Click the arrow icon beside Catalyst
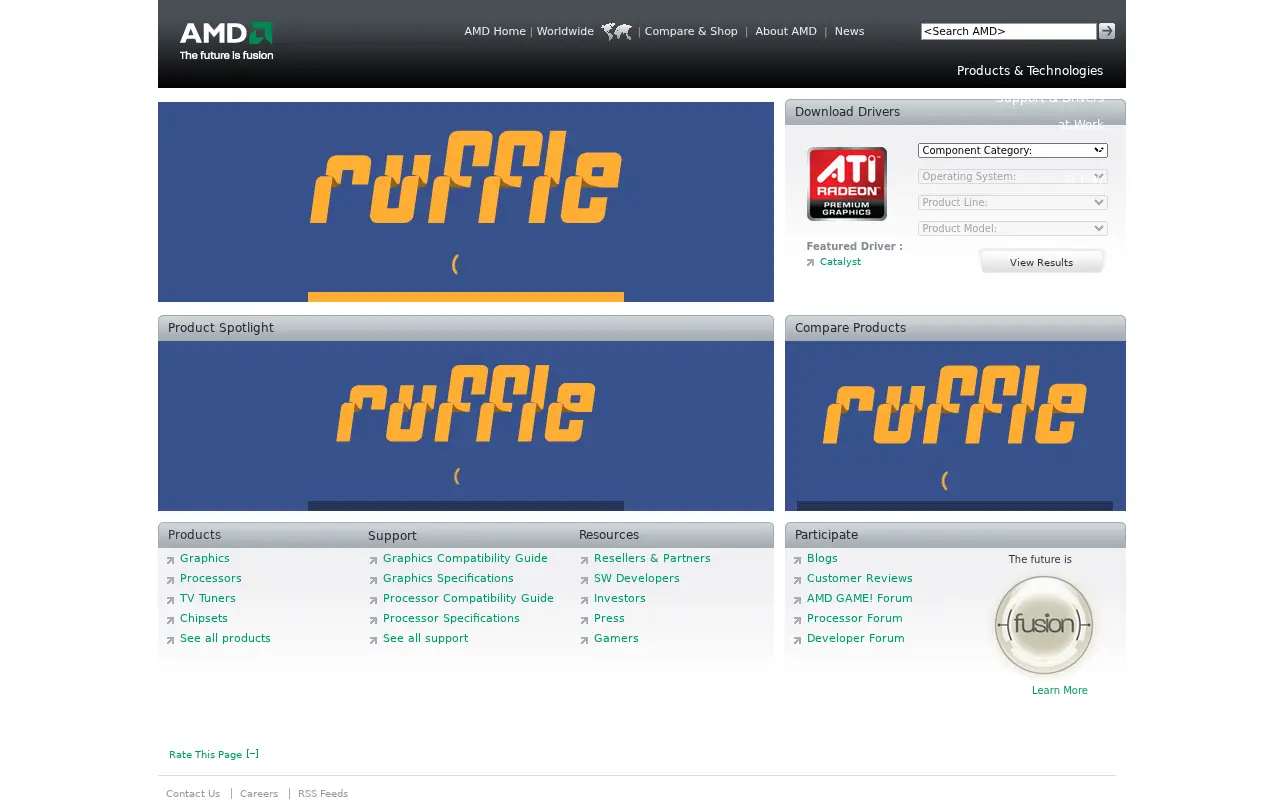 (x=810, y=263)
